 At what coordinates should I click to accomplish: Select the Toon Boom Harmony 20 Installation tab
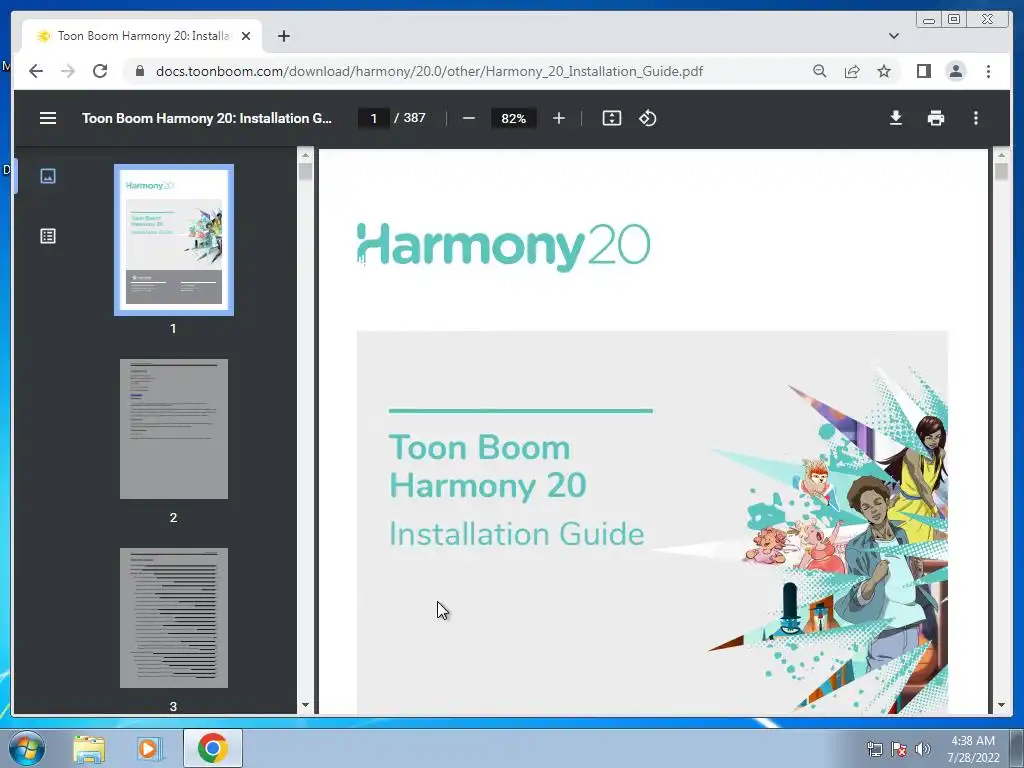click(142, 36)
